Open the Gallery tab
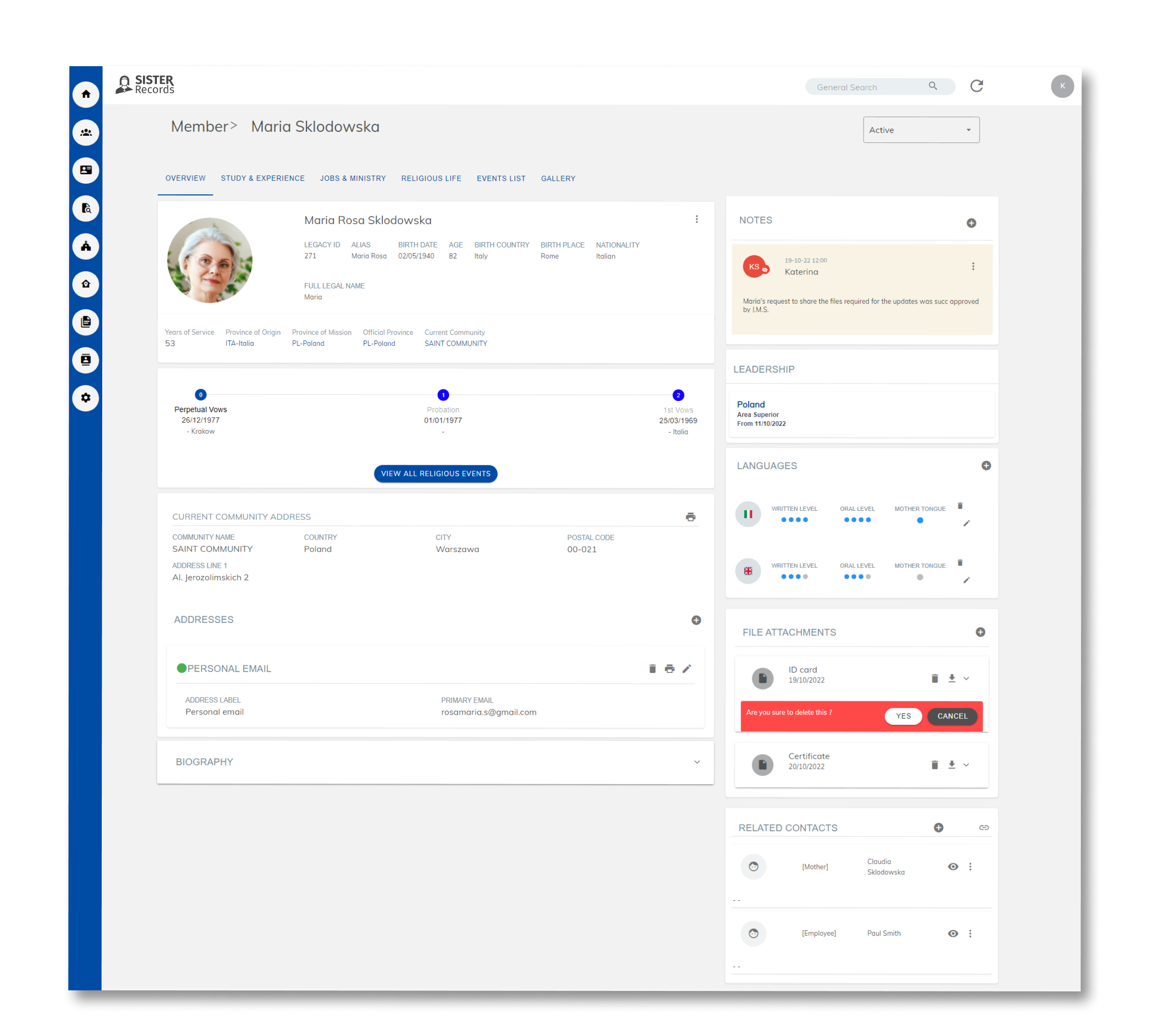 558,178
